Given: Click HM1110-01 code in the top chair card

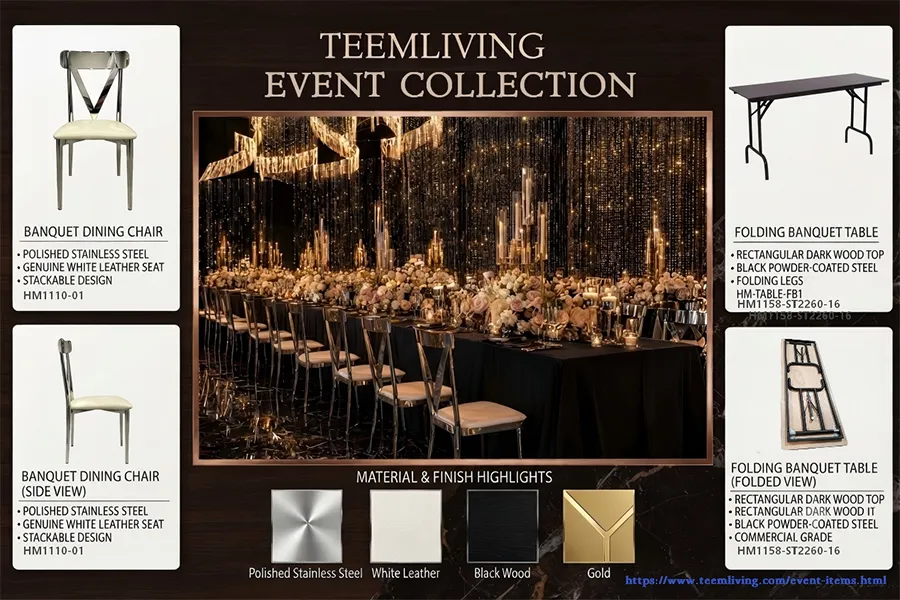Looking at the screenshot, I should [53, 296].
